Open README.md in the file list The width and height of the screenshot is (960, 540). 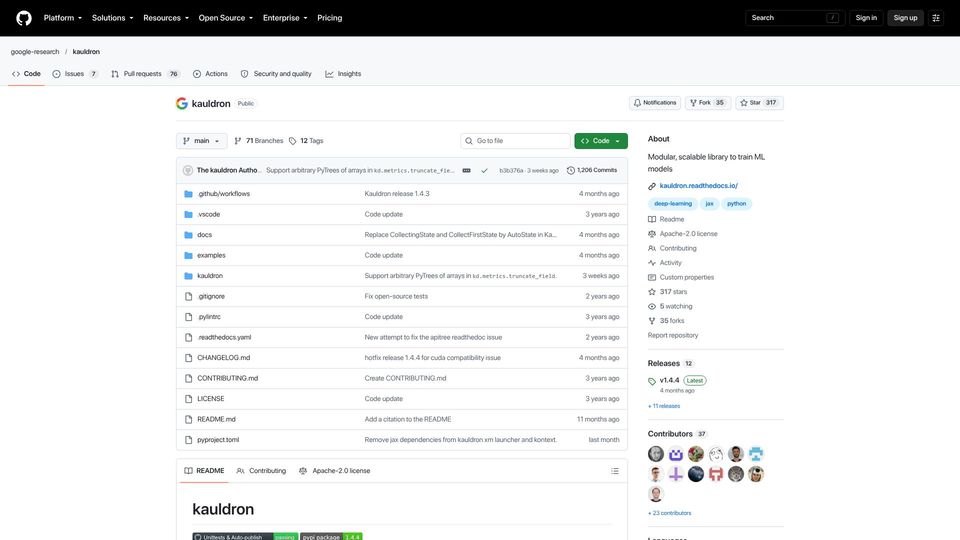pyautogui.click(x=216, y=419)
